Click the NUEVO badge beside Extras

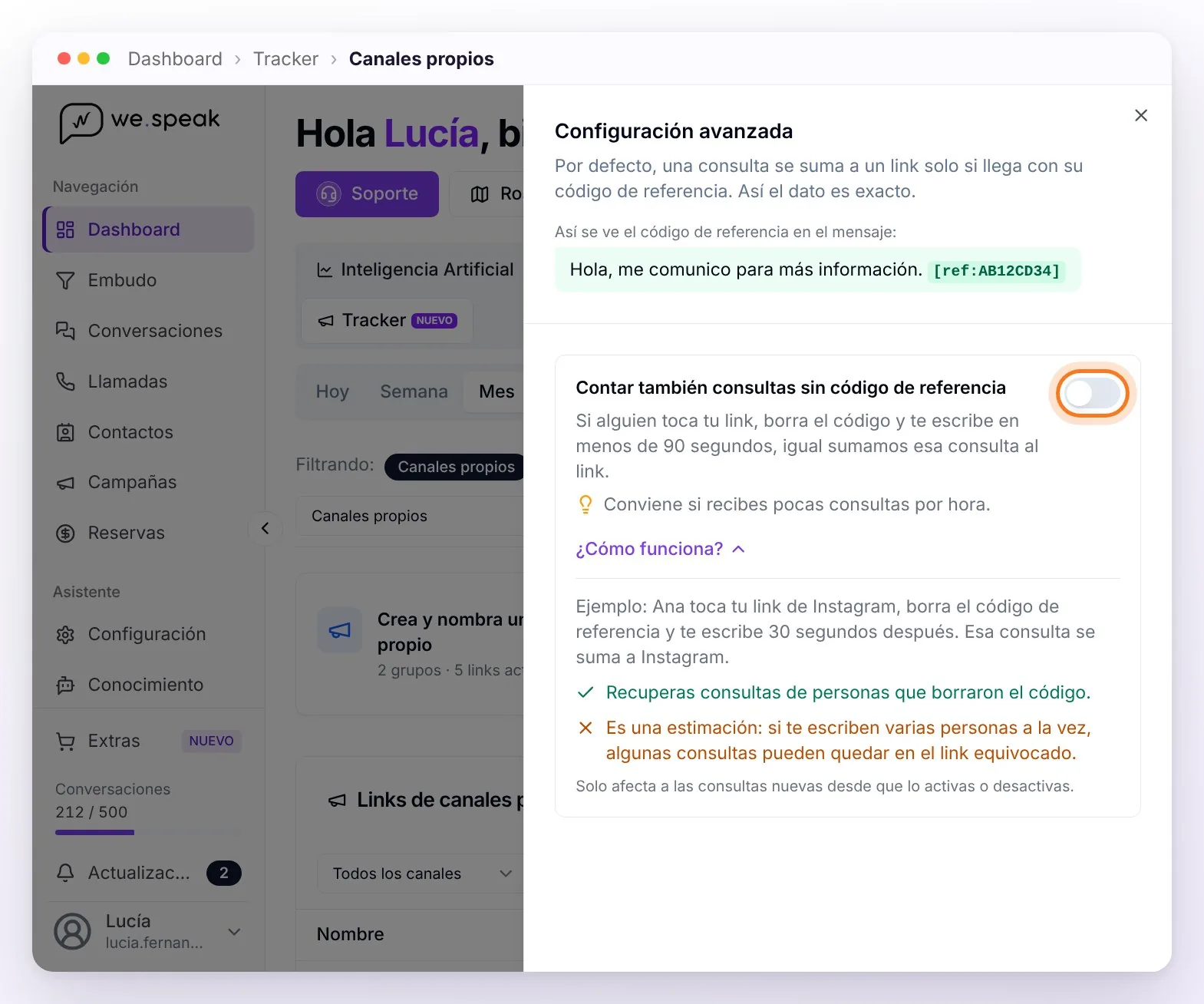tap(211, 741)
